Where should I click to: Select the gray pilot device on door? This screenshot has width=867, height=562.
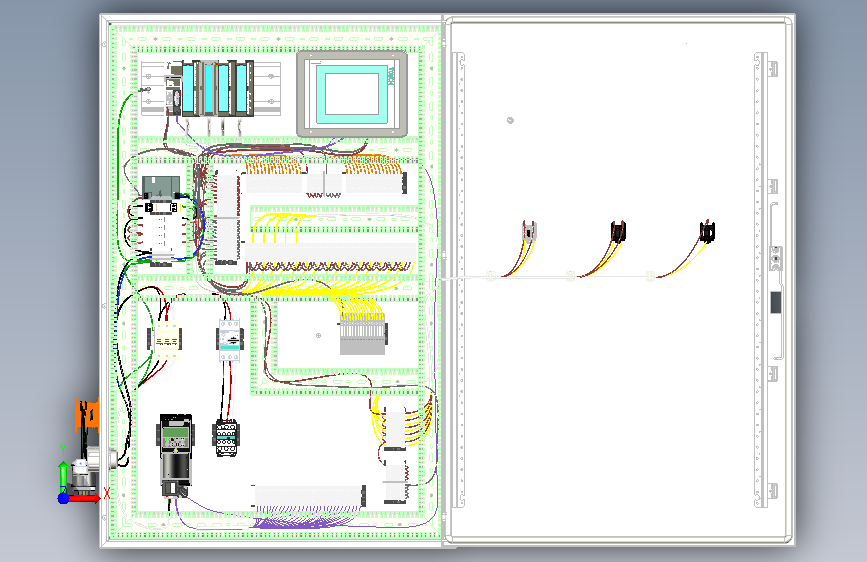pos(529,231)
